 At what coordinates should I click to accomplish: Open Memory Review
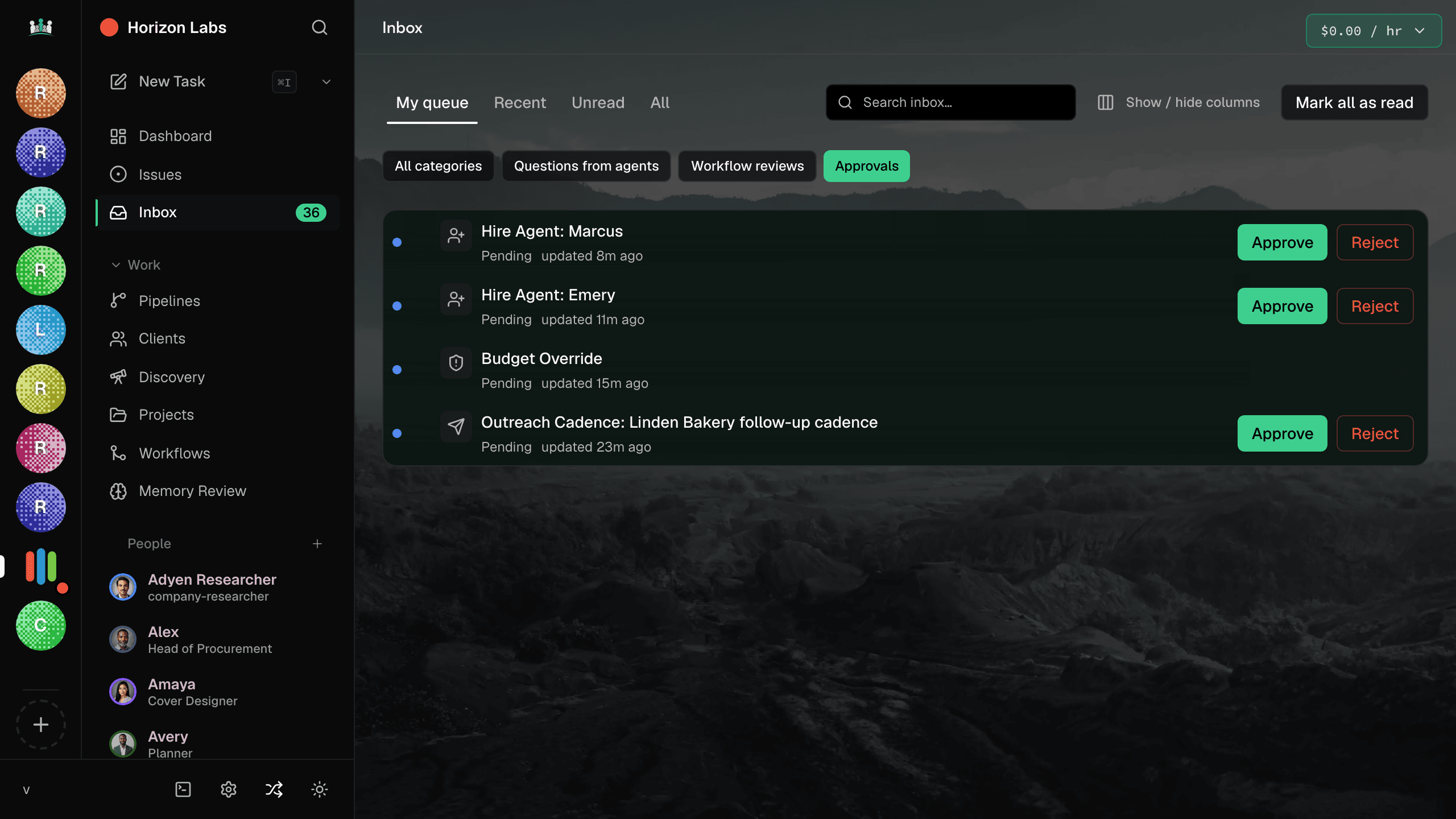[218, 491]
